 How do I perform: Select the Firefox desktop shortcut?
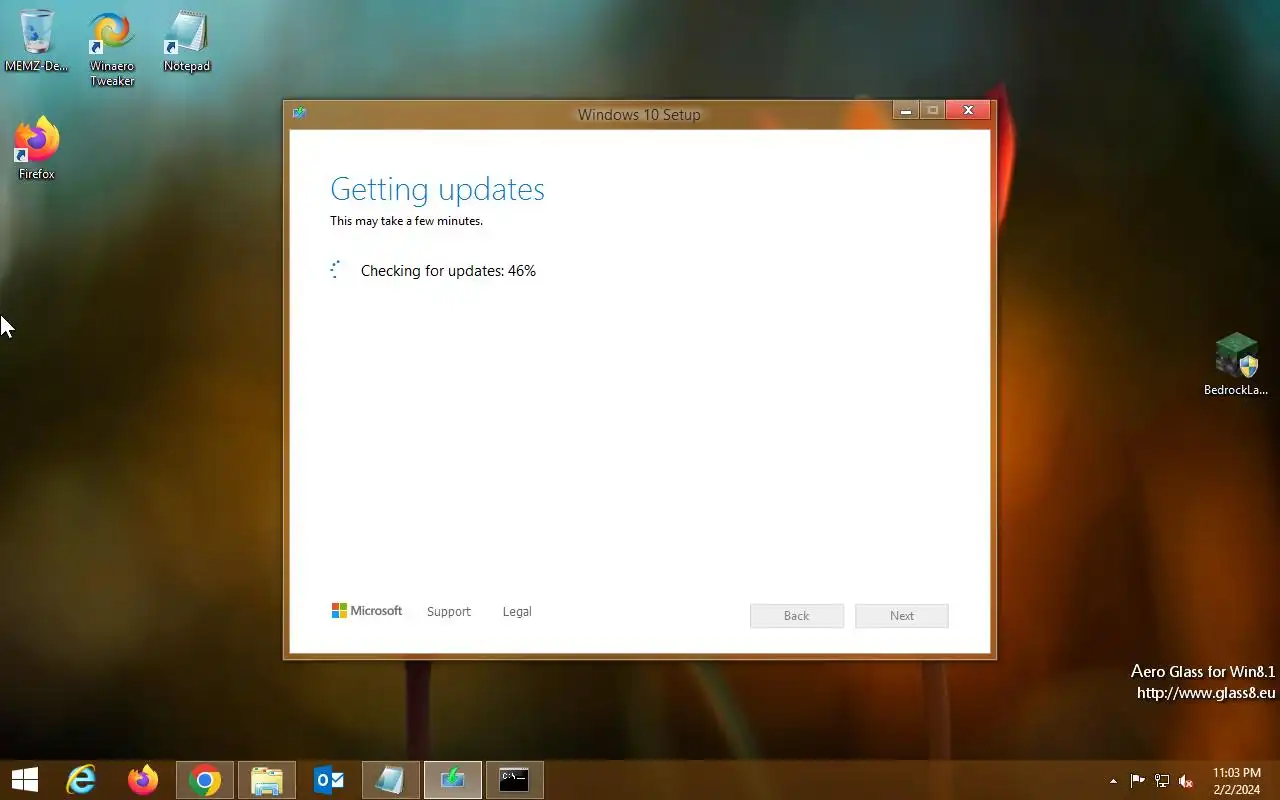coord(37,148)
